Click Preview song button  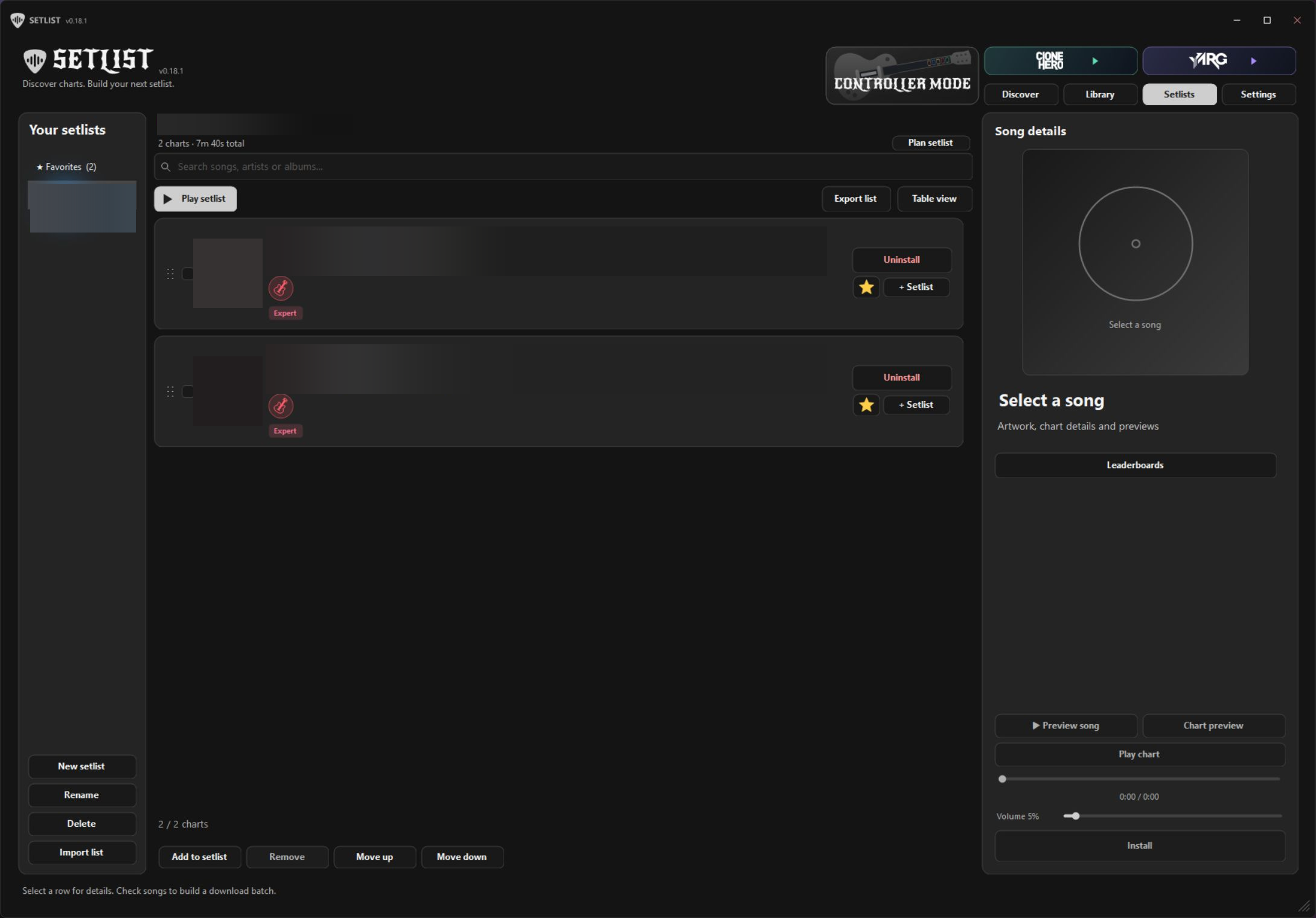pyautogui.click(x=1066, y=725)
